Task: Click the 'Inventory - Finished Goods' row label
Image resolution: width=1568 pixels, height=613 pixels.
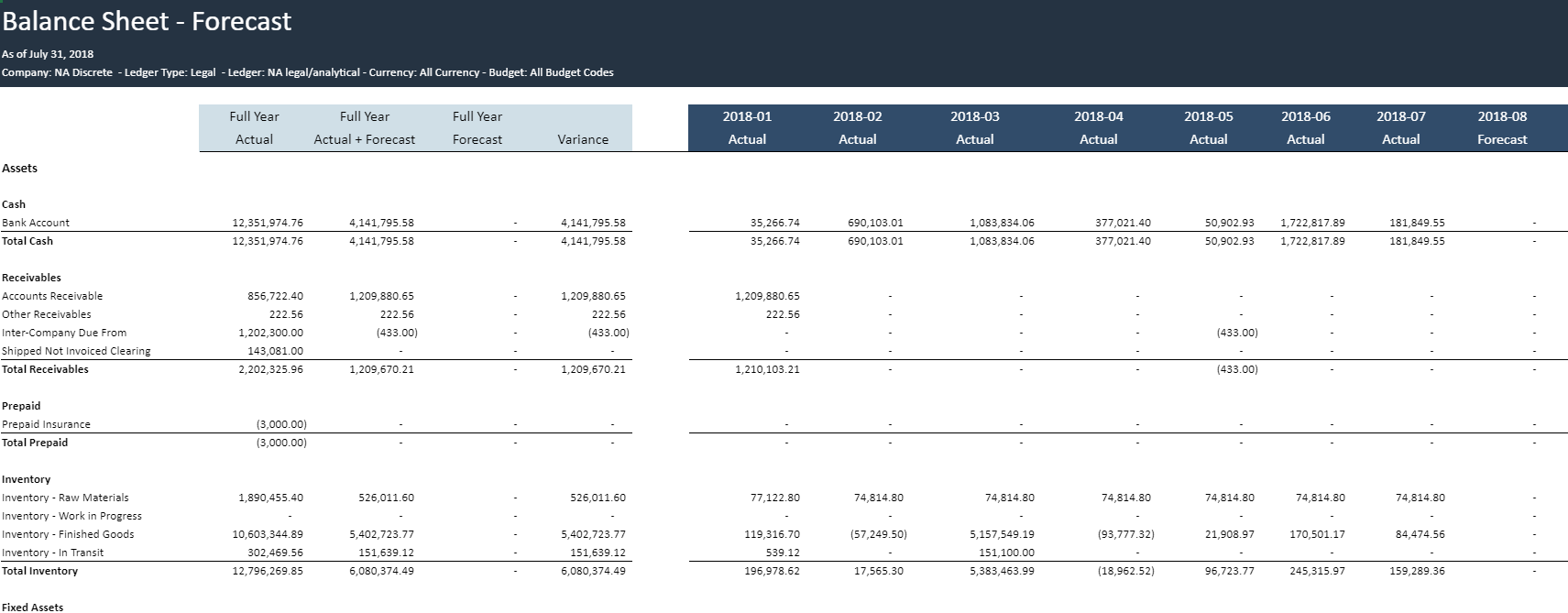Action: pyautogui.click(x=68, y=534)
